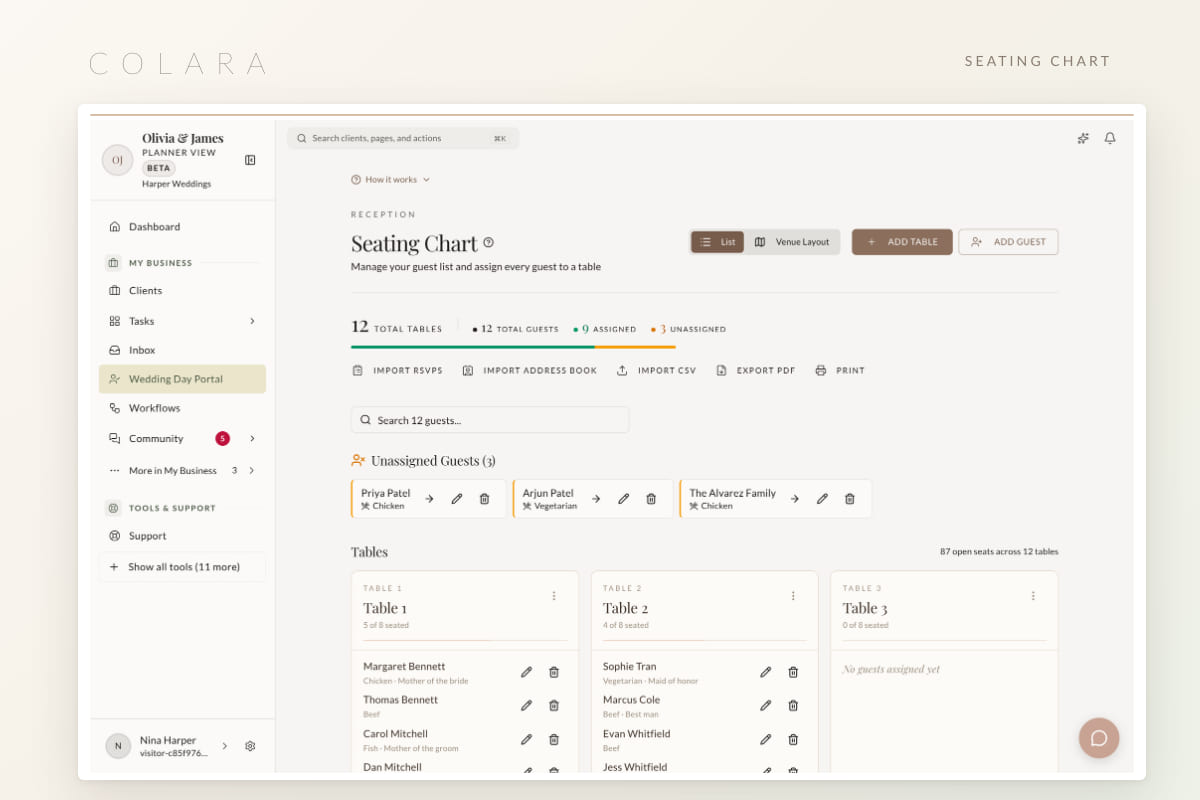The height and width of the screenshot is (800, 1200).
Task: Collapse the sidebar panel icon
Action: [250, 160]
